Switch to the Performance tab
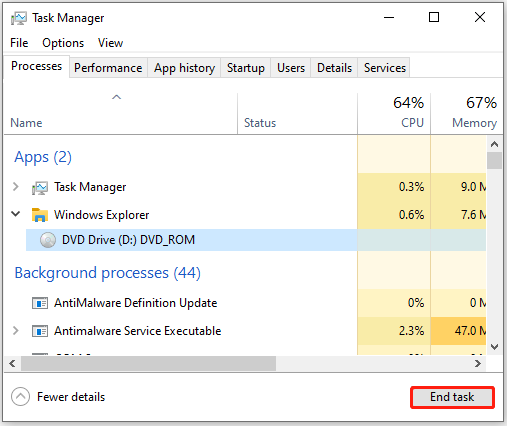The image size is (507, 426). tap(108, 68)
